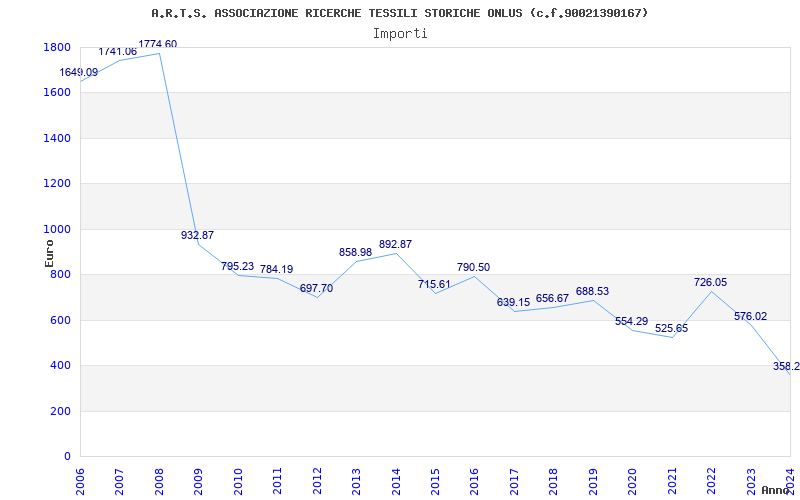The width and height of the screenshot is (800, 500).
Task: Click the 2018 year label
Action: tap(554, 482)
